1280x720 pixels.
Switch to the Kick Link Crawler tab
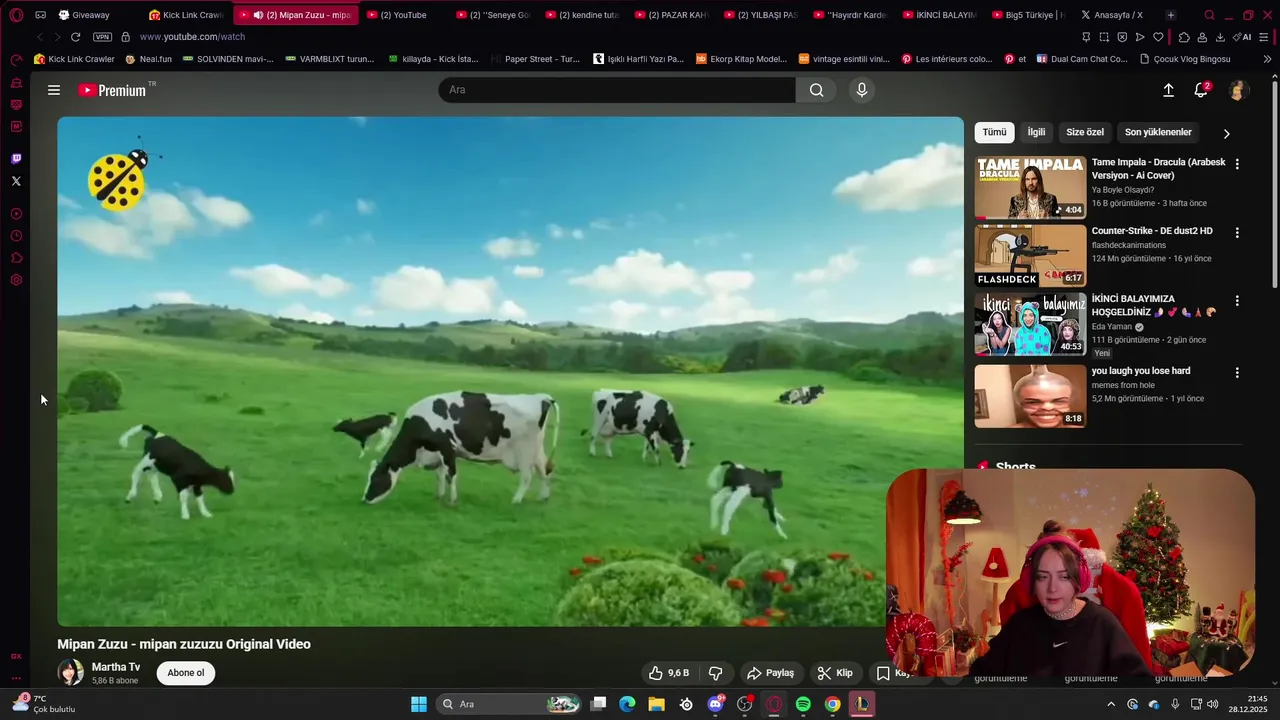coord(187,15)
